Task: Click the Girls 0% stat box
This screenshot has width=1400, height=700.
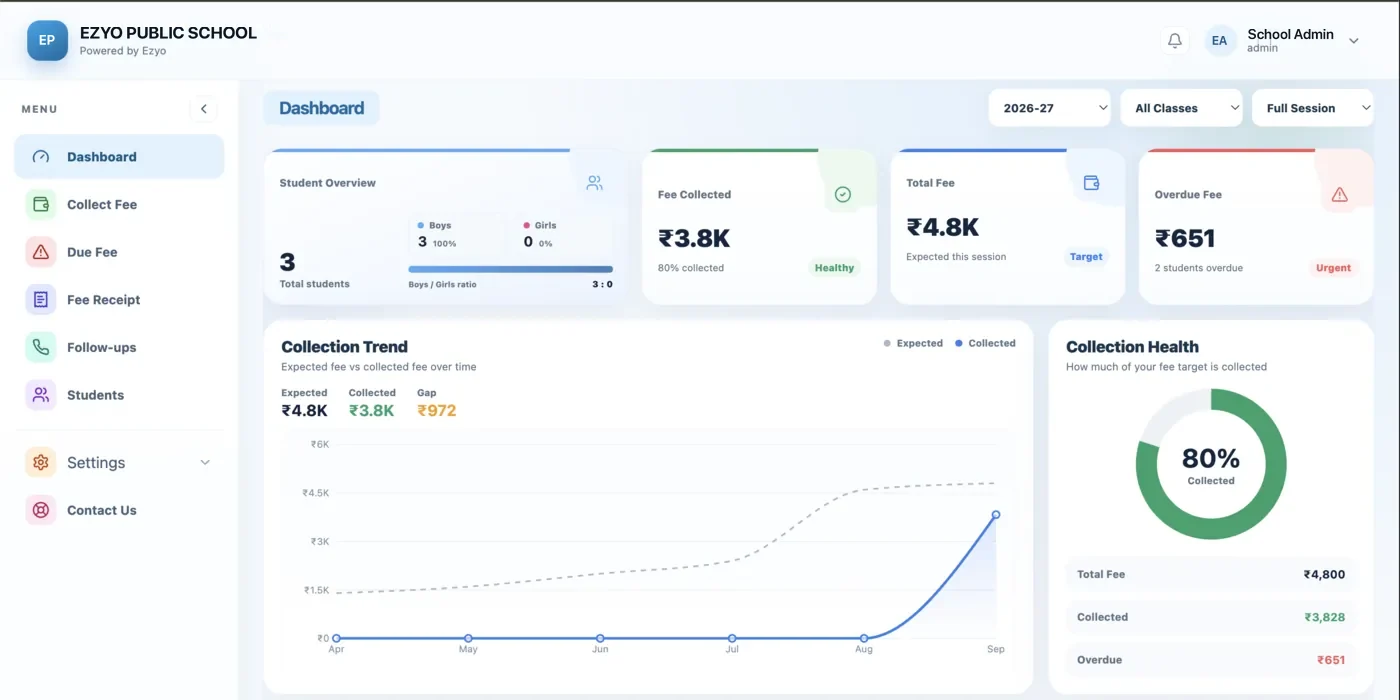Action: point(561,236)
